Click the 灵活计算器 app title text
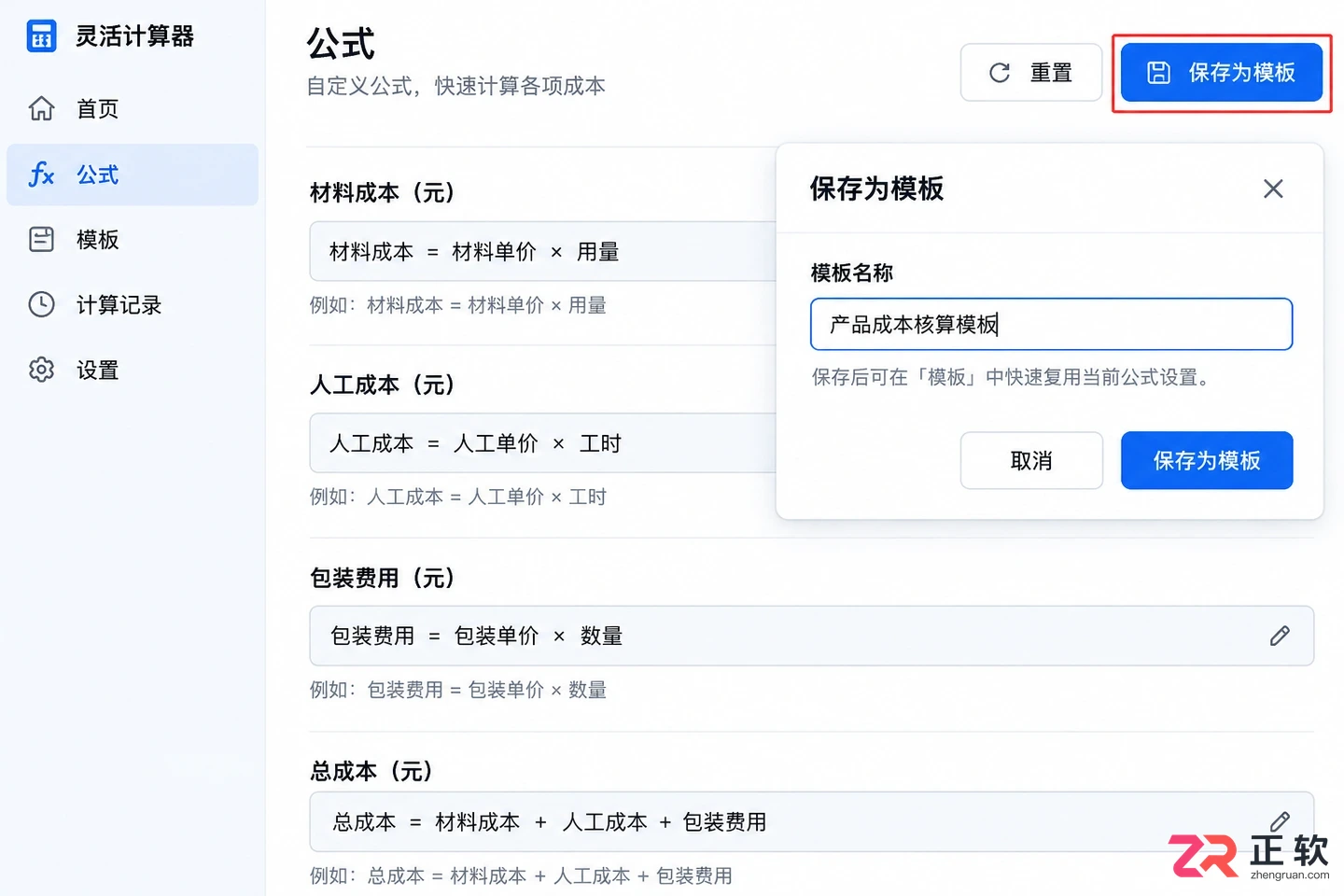Viewport: 1344px width, 896px height. tap(134, 36)
